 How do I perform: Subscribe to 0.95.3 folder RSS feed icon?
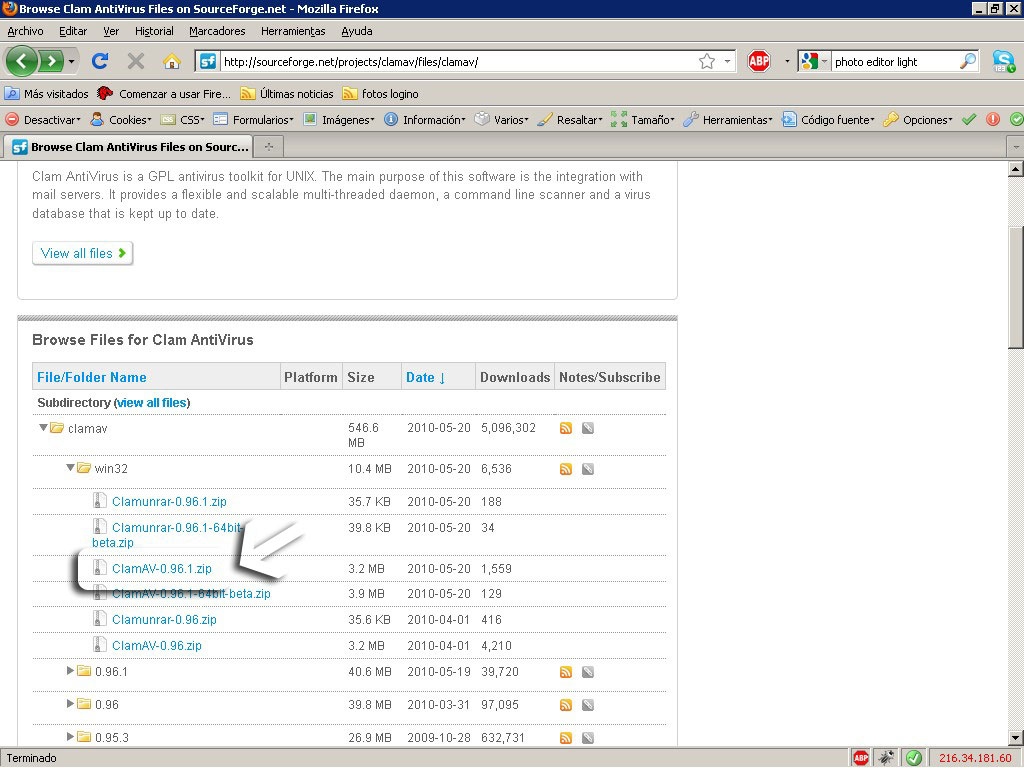point(566,737)
